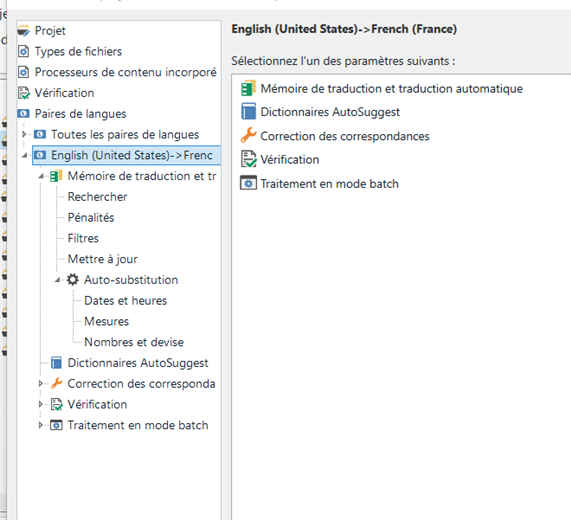Screen dimensions: 571x520
Task: Click the top-level Vérification icon in tree
Action: click(24, 93)
